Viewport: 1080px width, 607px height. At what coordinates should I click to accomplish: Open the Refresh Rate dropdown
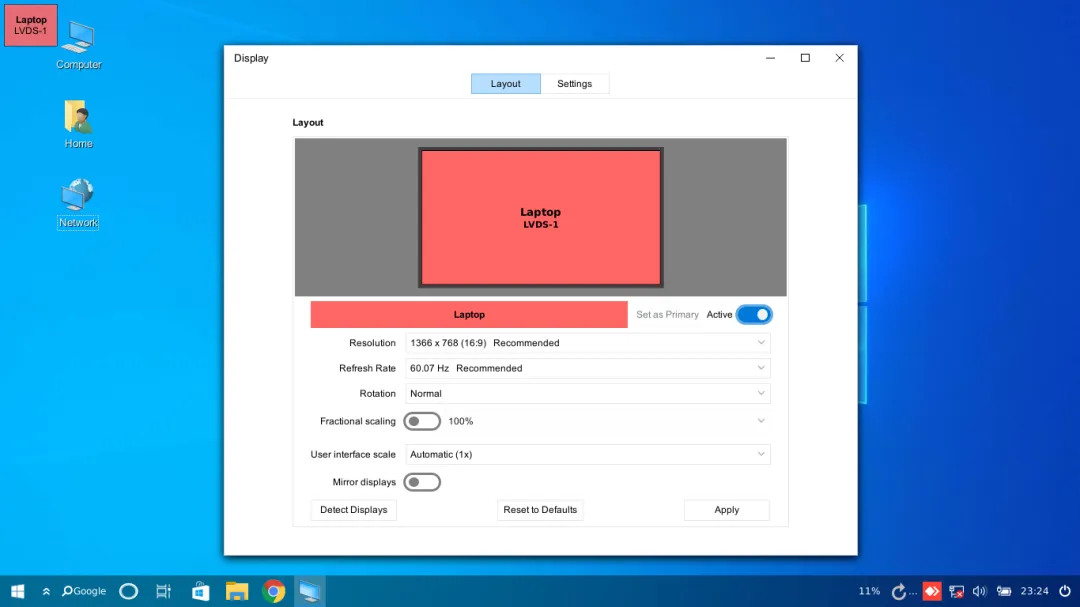(588, 368)
